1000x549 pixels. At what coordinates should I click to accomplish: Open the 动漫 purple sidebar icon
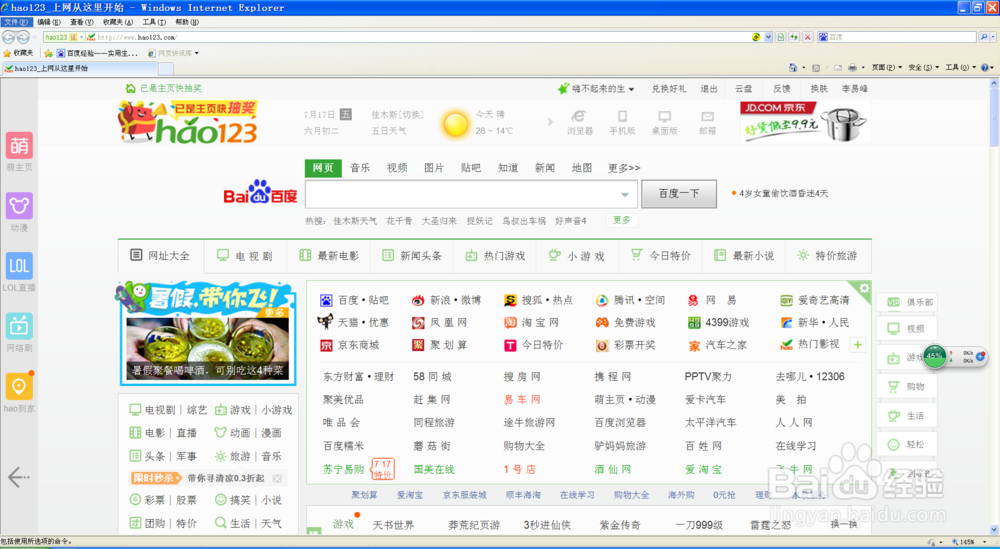tap(19, 206)
